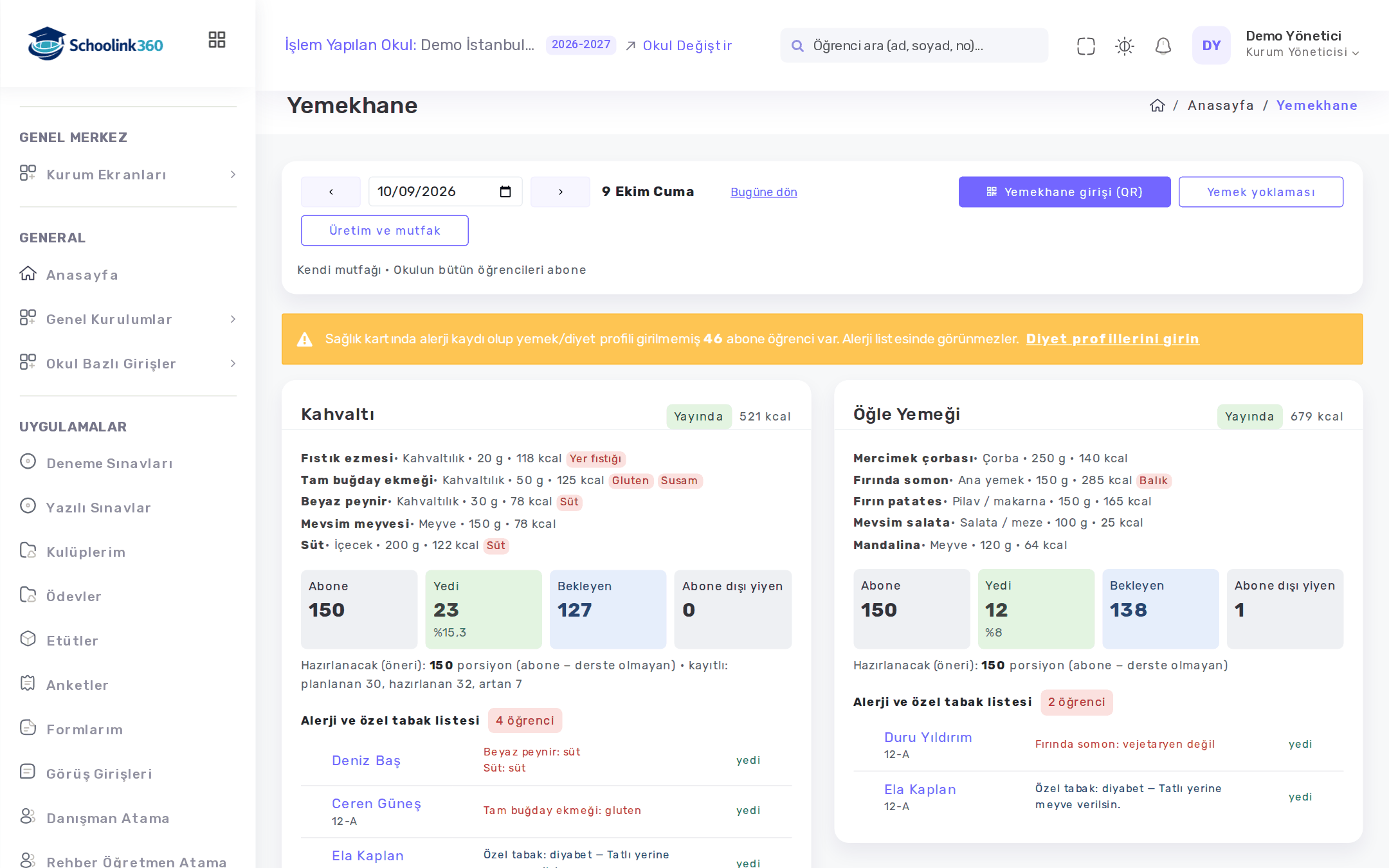Go to previous day arrow
This screenshot has width=1389, height=868.
point(331,192)
